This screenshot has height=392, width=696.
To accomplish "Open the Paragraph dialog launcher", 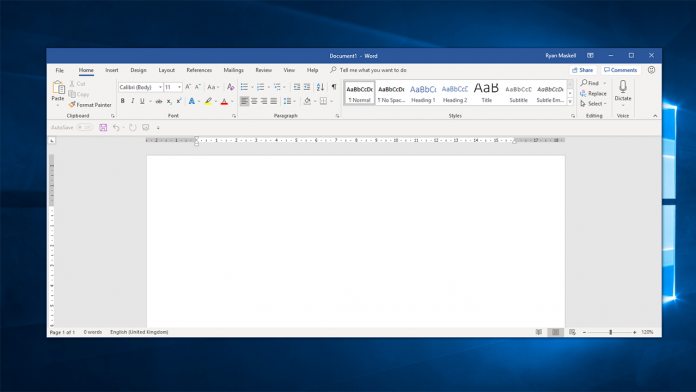I will pyautogui.click(x=337, y=116).
